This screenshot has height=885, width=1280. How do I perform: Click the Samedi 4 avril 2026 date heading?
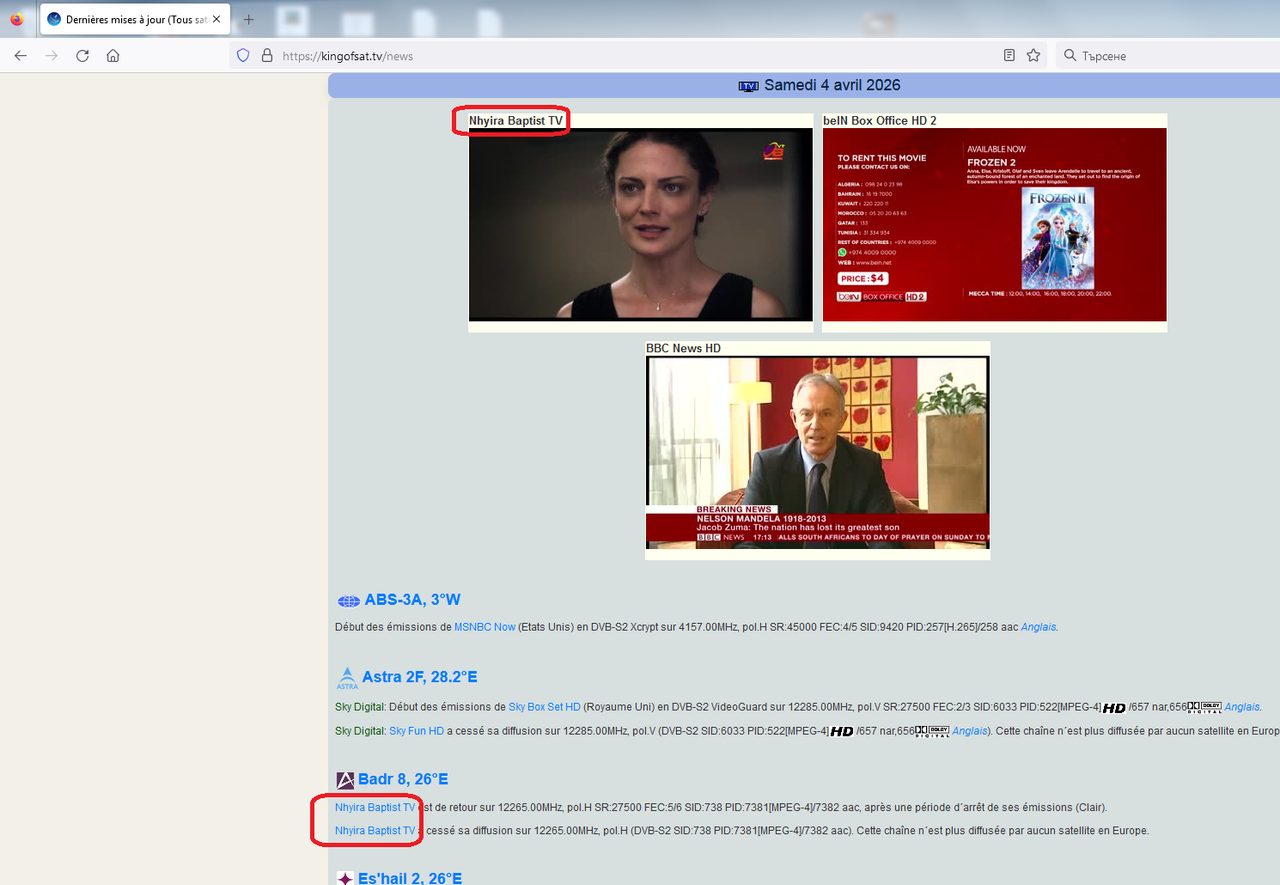point(832,86)
